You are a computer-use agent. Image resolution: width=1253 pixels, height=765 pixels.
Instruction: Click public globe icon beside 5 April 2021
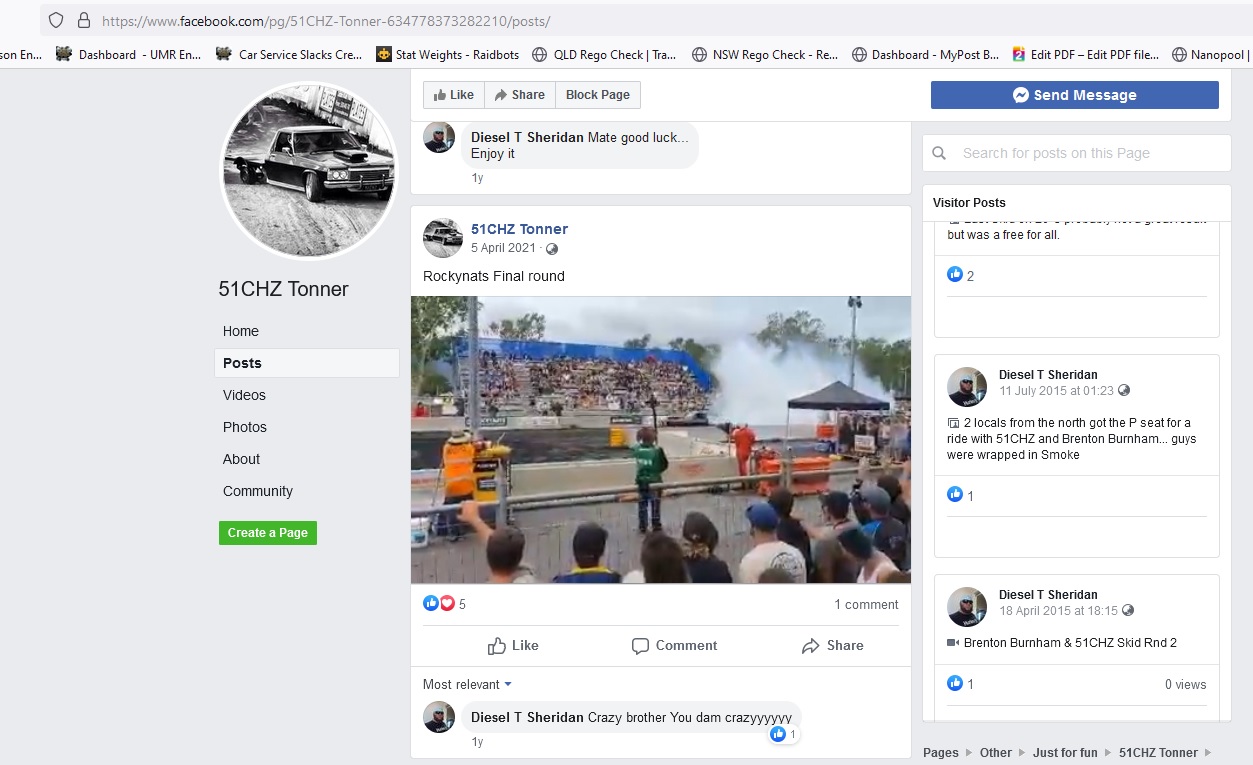tap(552, 249)
